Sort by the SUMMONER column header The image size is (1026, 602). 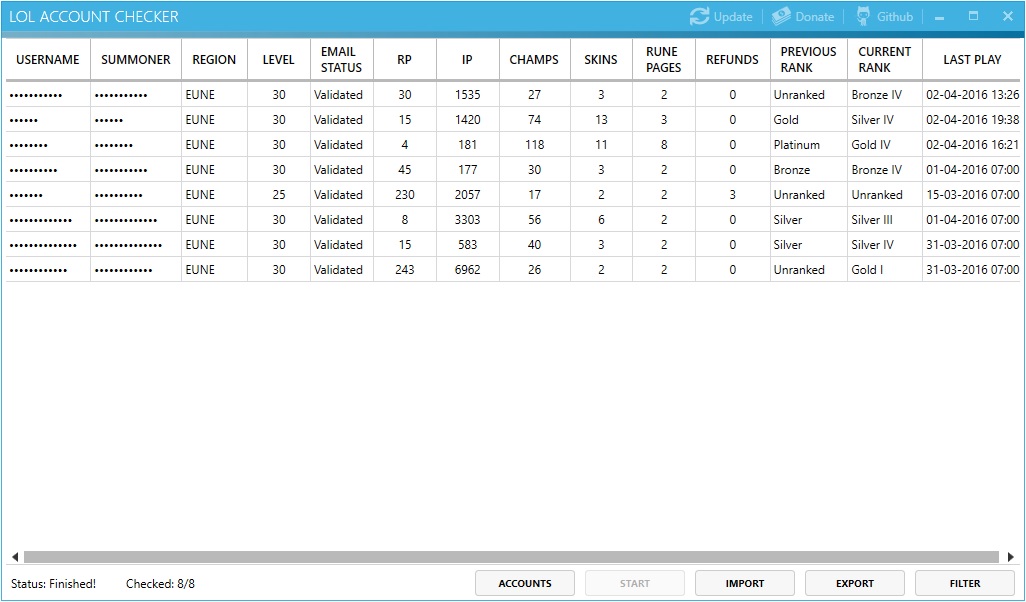(x=135, y=60)
